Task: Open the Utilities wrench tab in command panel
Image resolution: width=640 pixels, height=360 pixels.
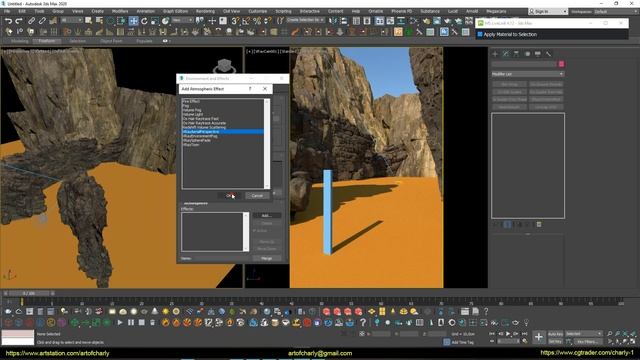Action: point(549,53)
